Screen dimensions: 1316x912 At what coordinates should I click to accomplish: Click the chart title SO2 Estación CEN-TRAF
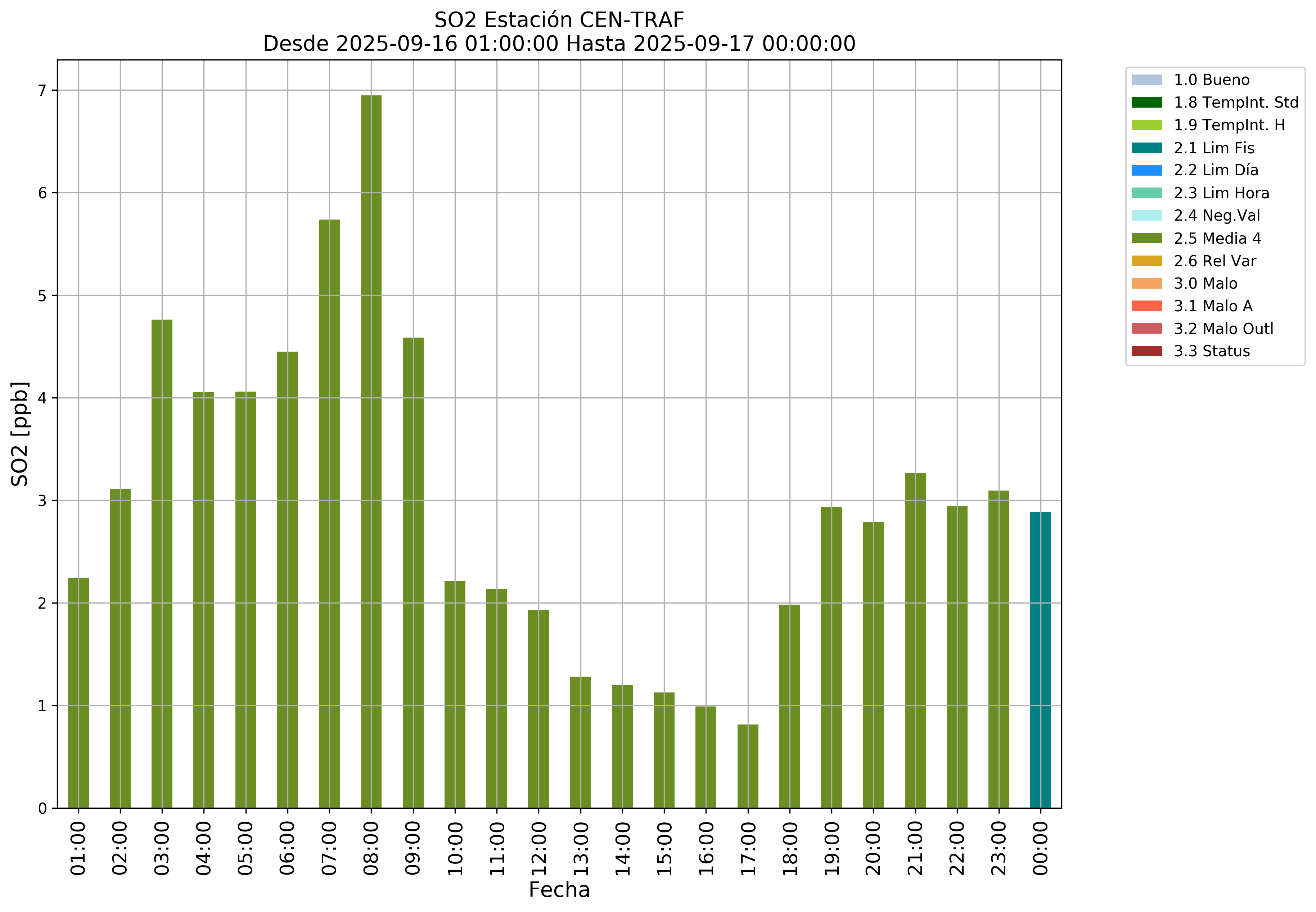(559, 20)
